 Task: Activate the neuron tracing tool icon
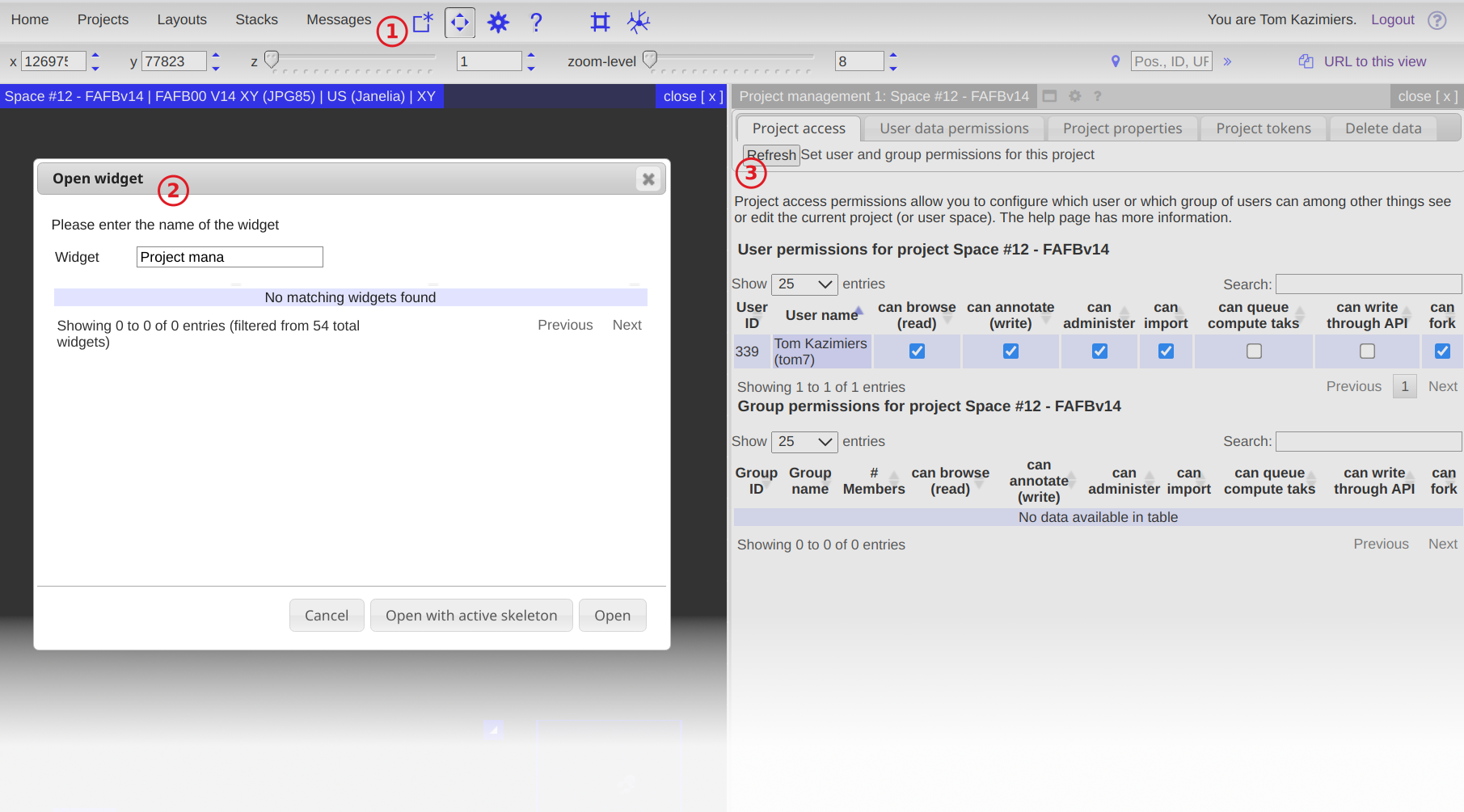(639, 22)
